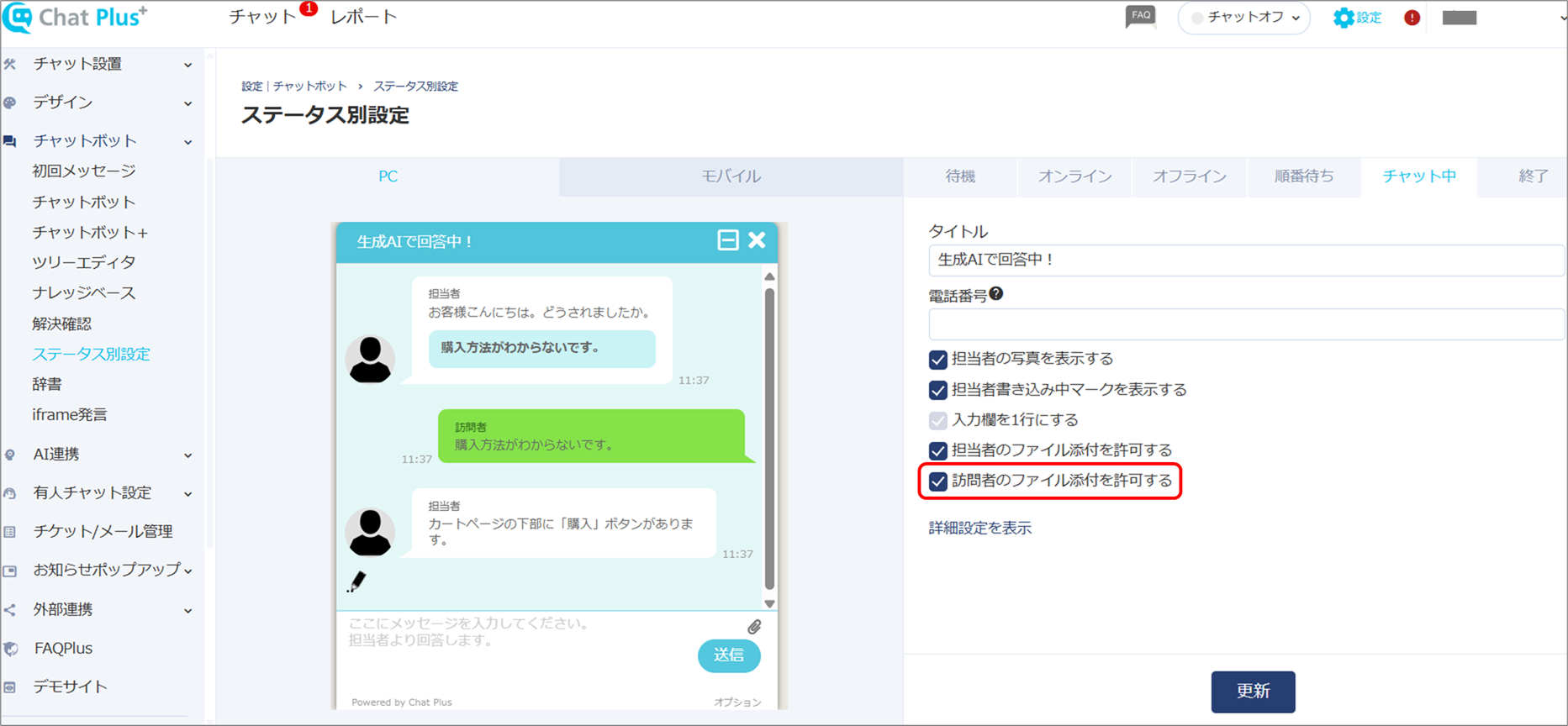Minimize the chat preview widget
Screen dimensions: 1568x726
728,240
